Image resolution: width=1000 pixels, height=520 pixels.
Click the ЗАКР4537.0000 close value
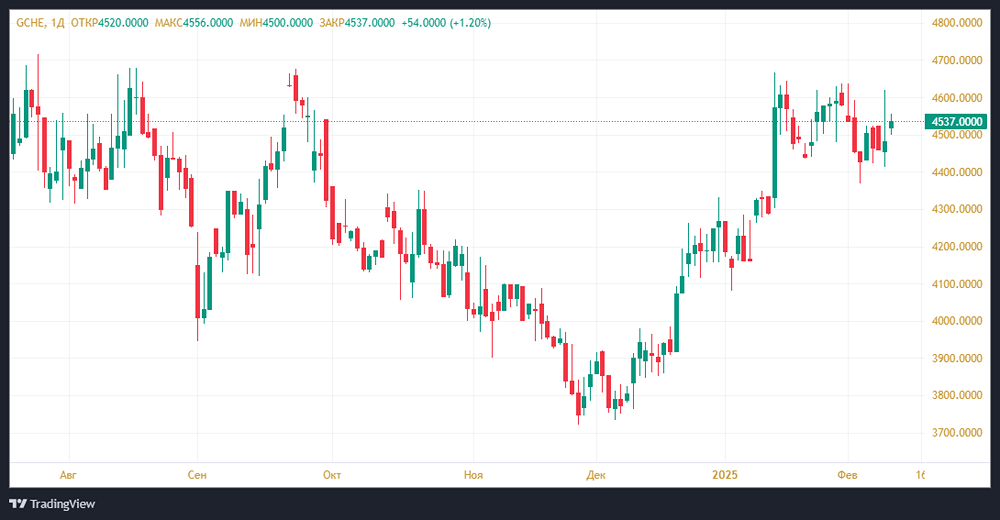coord(357,23)
